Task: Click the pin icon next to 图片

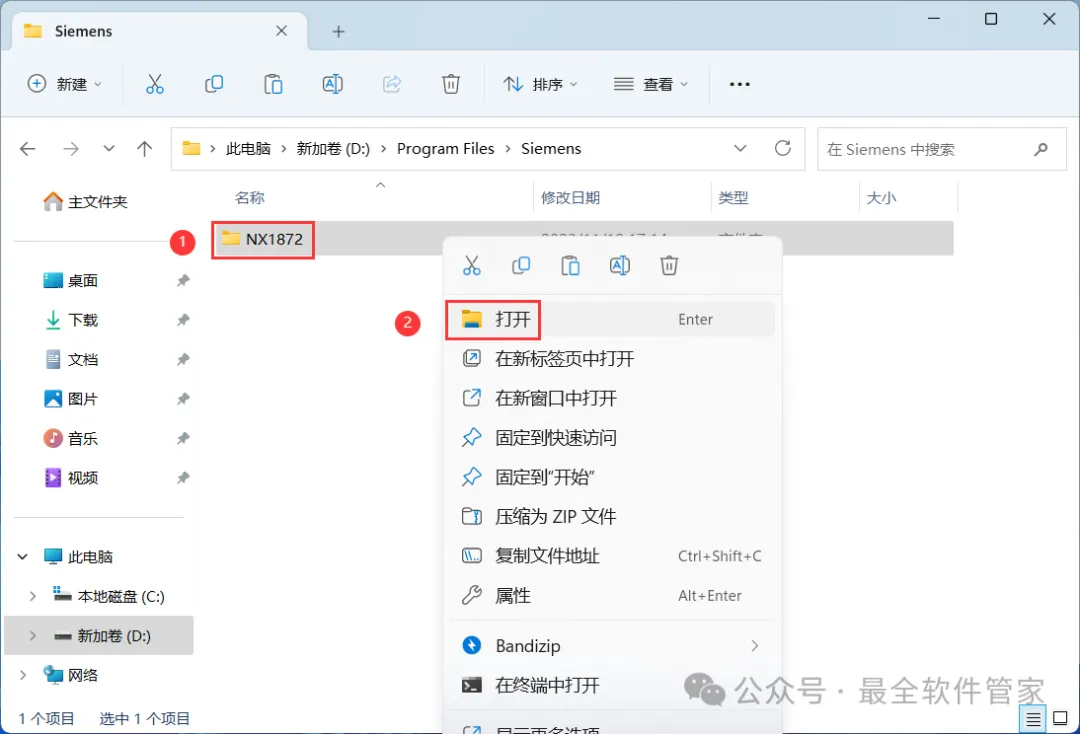Action: pyautogui.click(x=183, y=399)
